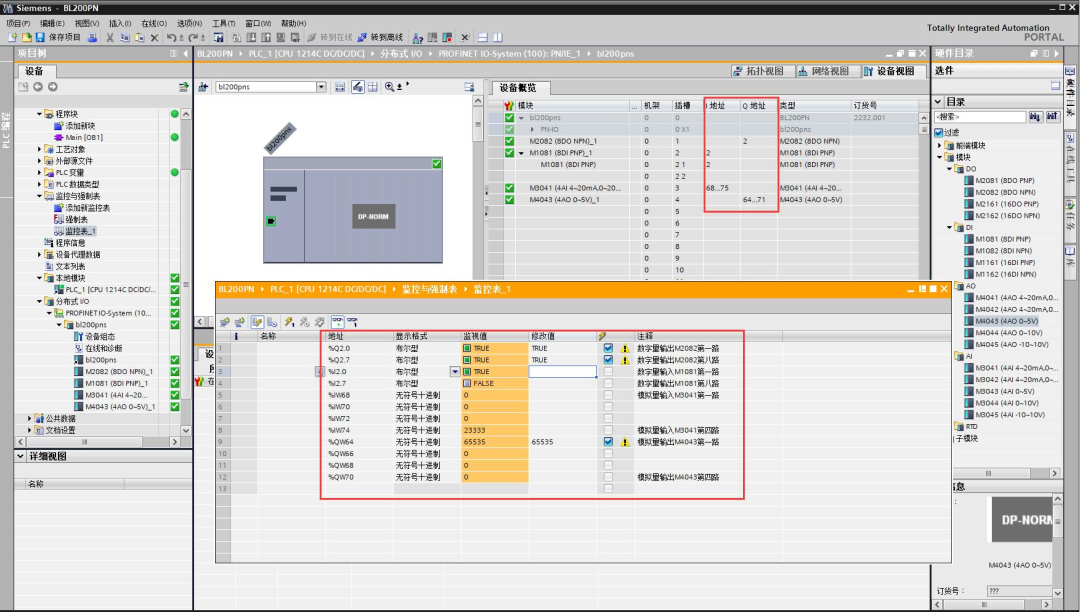Click the zoom icon in device view
The width and height of the screenshot is (1080, 612).
pyautogui.click(x=390, y=87)
